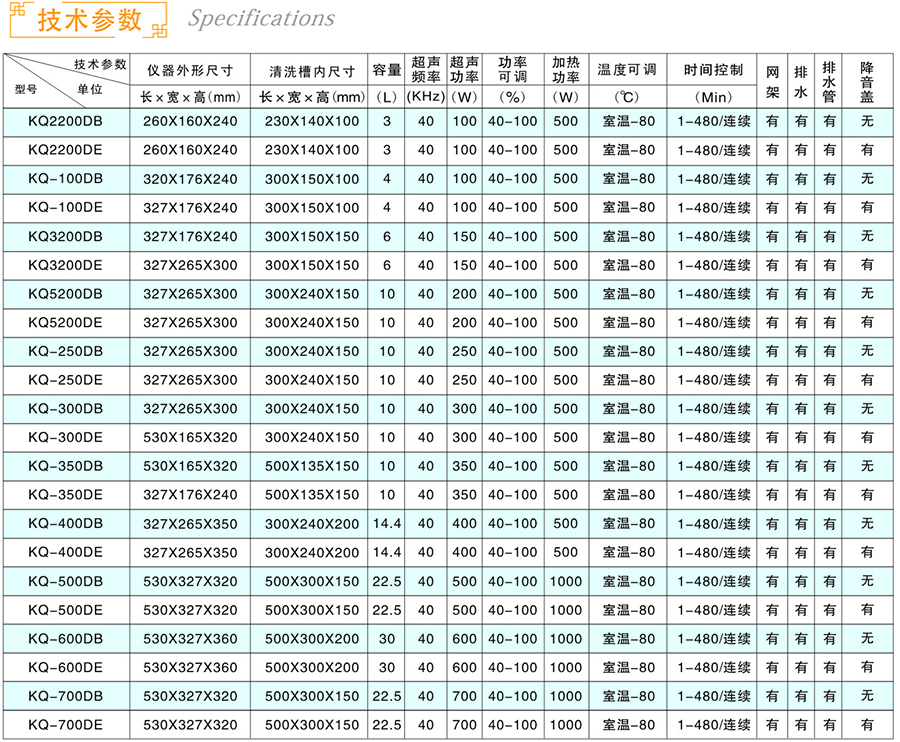
Task: Click the decorative icon beside 技术参数 title
Action: point(18,18)
